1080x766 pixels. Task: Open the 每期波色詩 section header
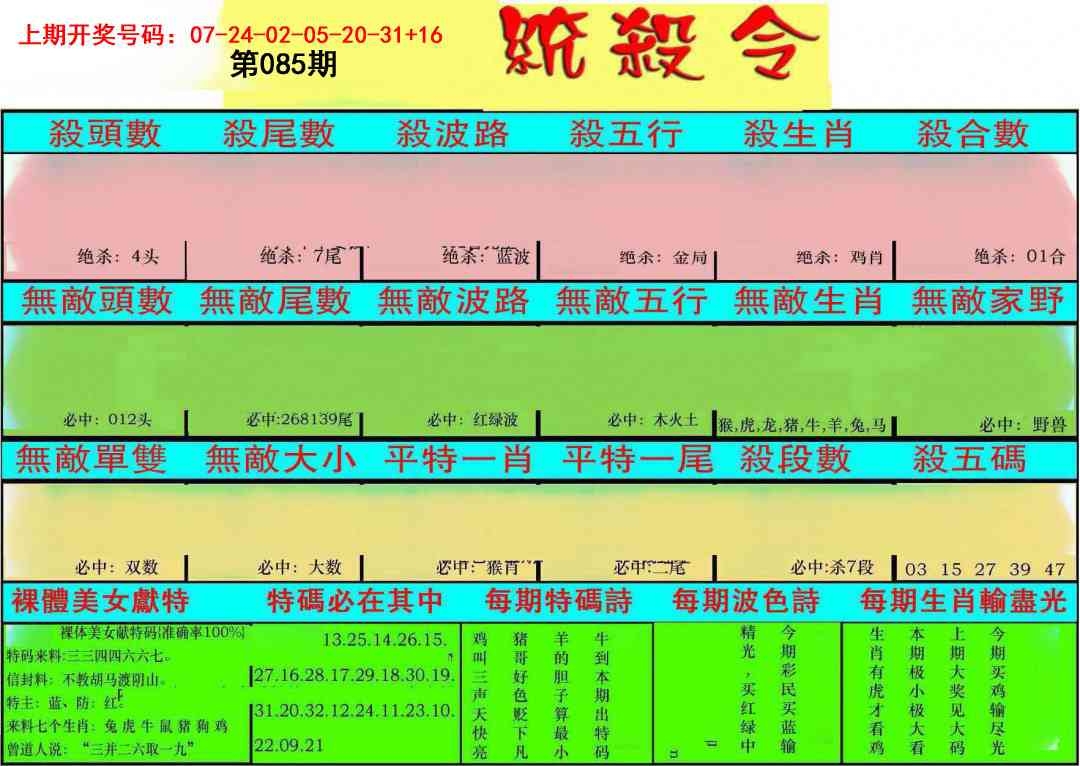coord(745,601)
